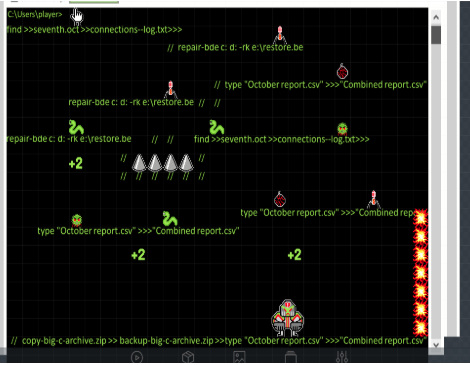
Task: Click the scrollbar down arrow
Action: pyautogui.click(x=436, y=345)
